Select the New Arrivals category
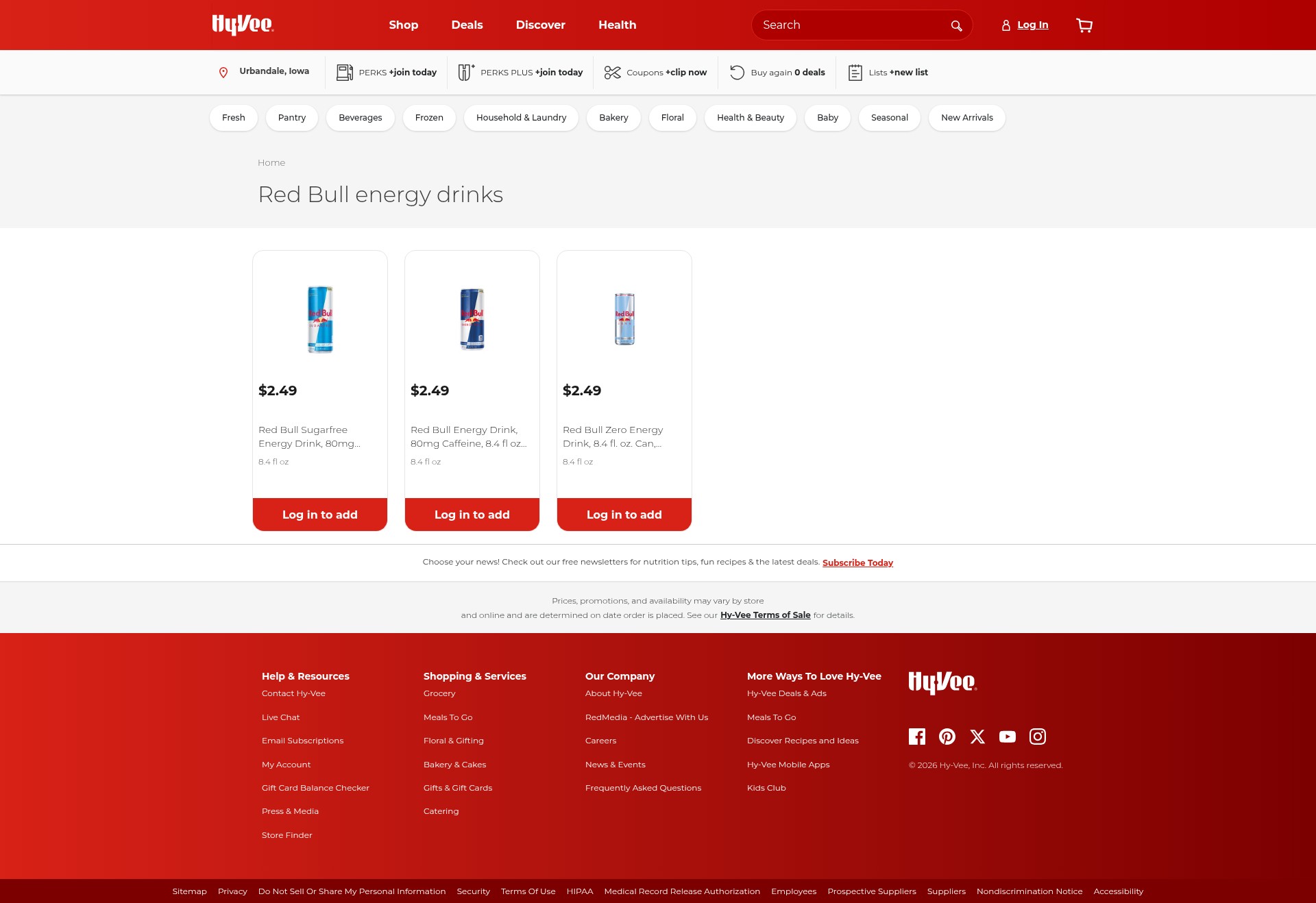Screen dimensions: 1316x903 point(967,118)
